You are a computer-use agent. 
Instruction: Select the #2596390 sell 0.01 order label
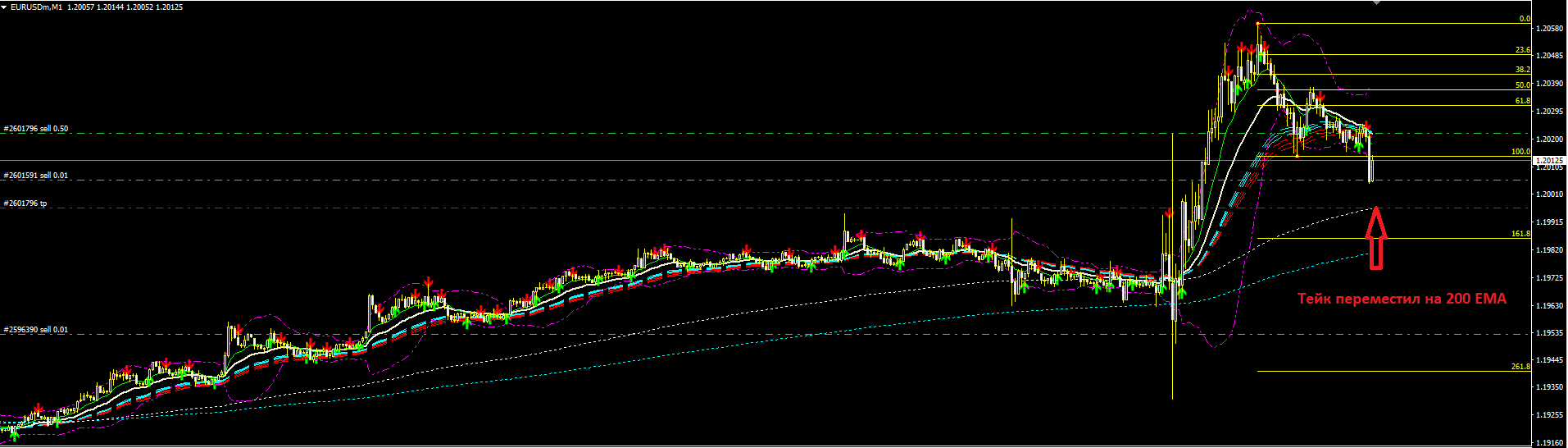pos(36,330)
